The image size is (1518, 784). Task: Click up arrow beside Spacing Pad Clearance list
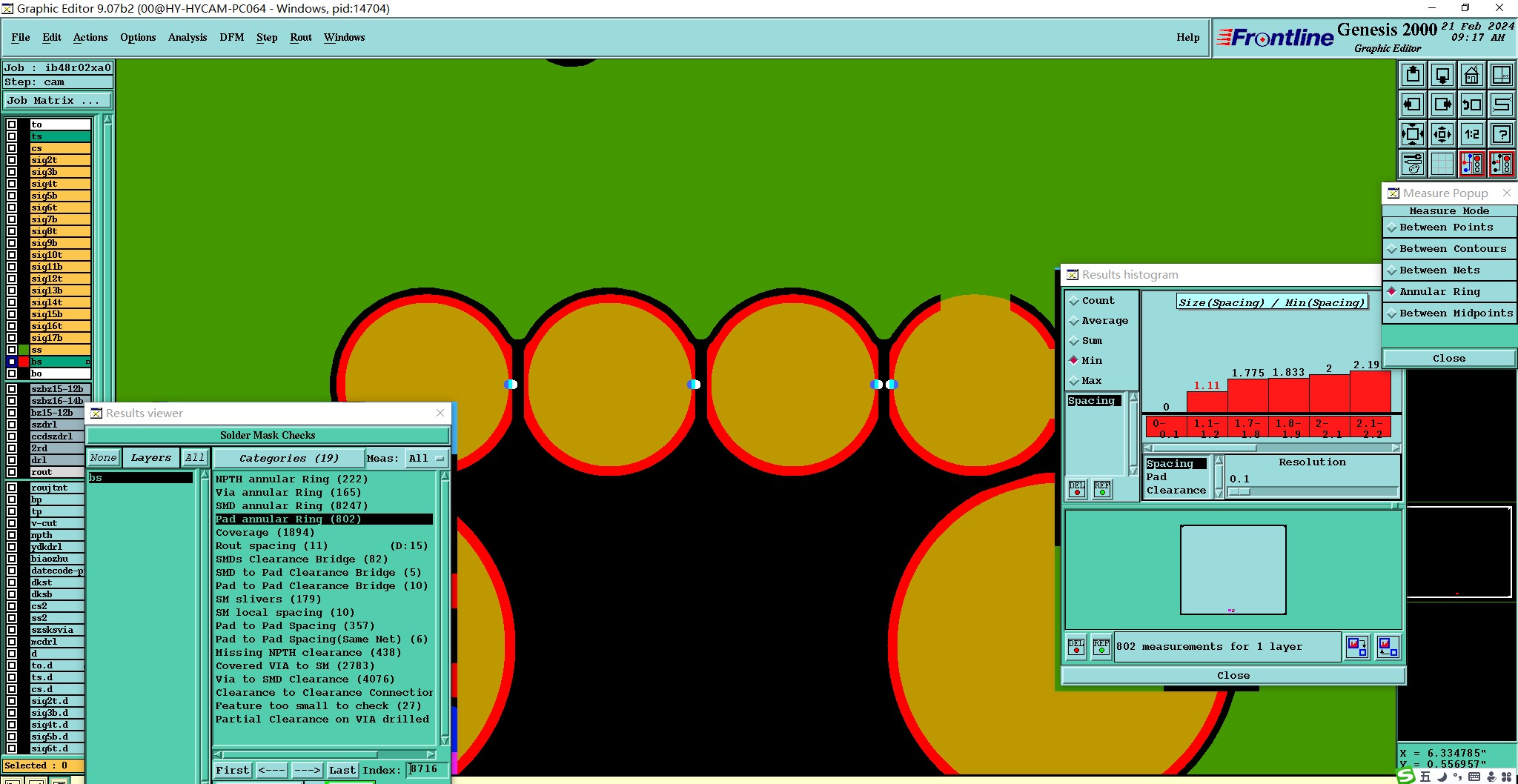[x=1219, y=461]
